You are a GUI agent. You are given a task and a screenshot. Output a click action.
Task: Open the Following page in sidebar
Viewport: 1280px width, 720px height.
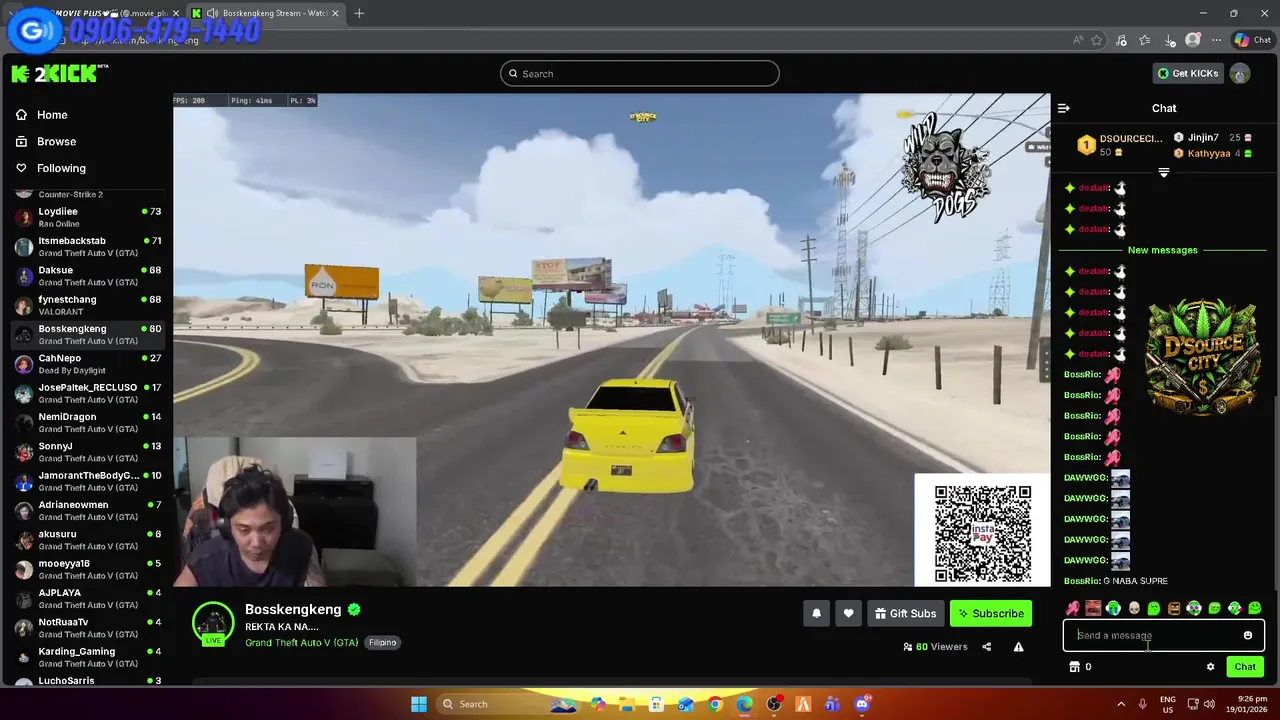pos(51,168)
